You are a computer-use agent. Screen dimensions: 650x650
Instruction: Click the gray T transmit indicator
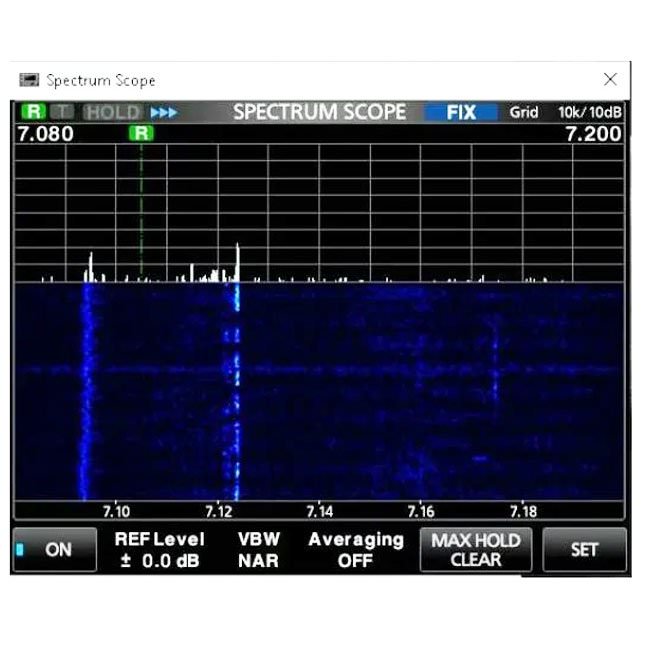click(x=60, y=113)
